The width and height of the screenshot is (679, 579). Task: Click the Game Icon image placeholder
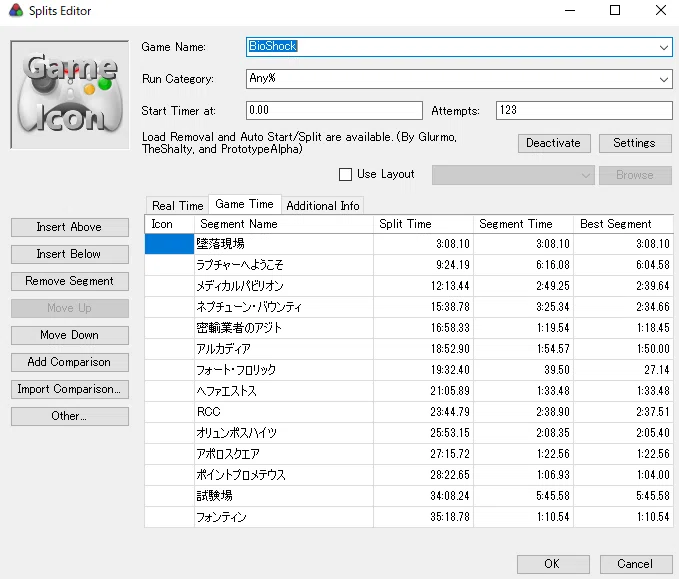[x=70, y=95]
